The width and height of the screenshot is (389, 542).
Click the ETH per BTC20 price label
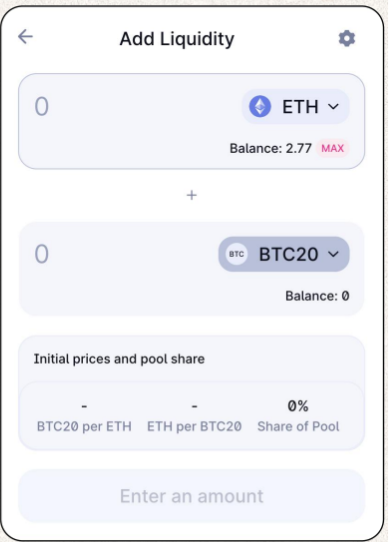(194, 426)
